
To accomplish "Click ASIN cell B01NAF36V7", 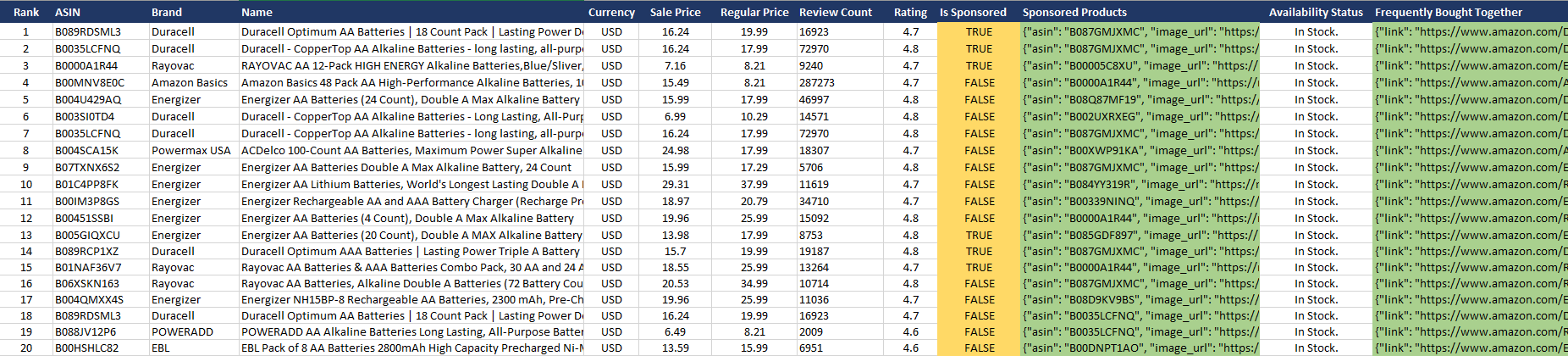I will [100, 267].
